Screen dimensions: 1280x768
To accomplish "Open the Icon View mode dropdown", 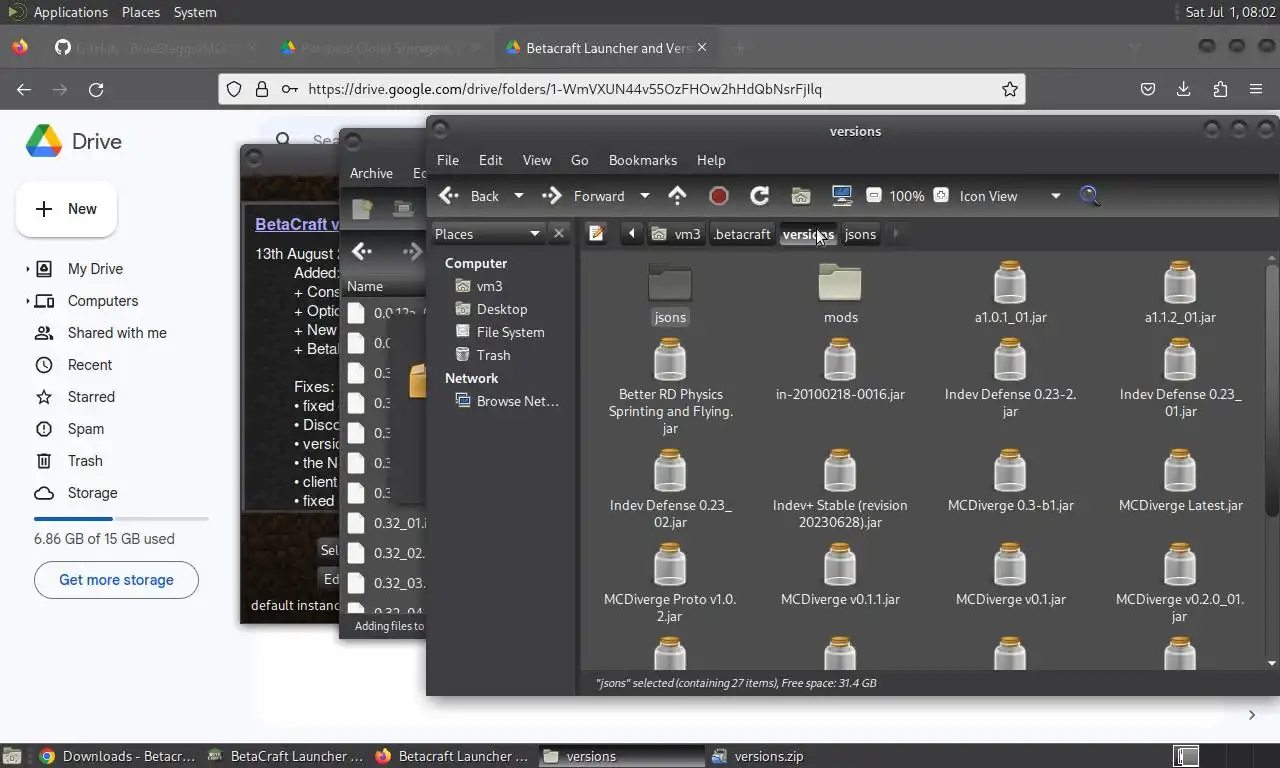I will click(1010, 196).
